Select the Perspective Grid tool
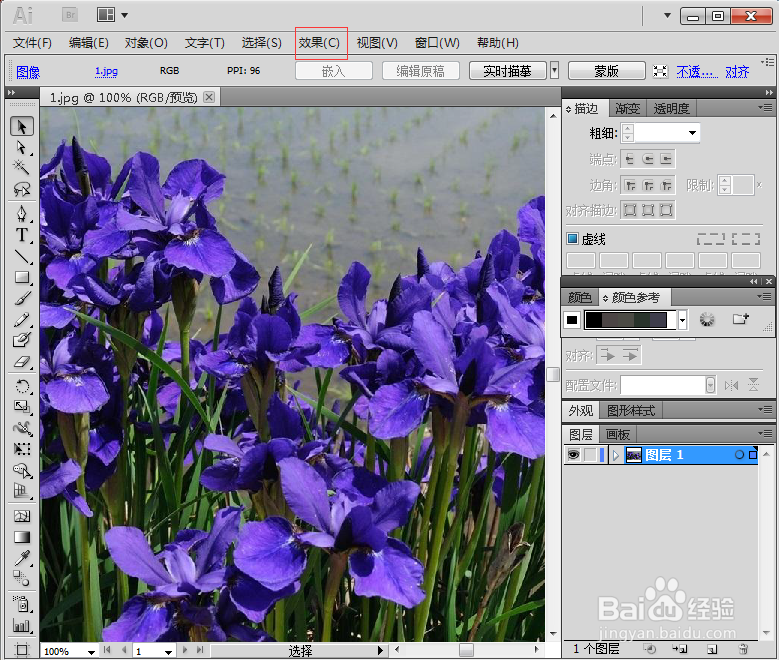The height and width of the screenshot is (660, 779). point(21,491)
